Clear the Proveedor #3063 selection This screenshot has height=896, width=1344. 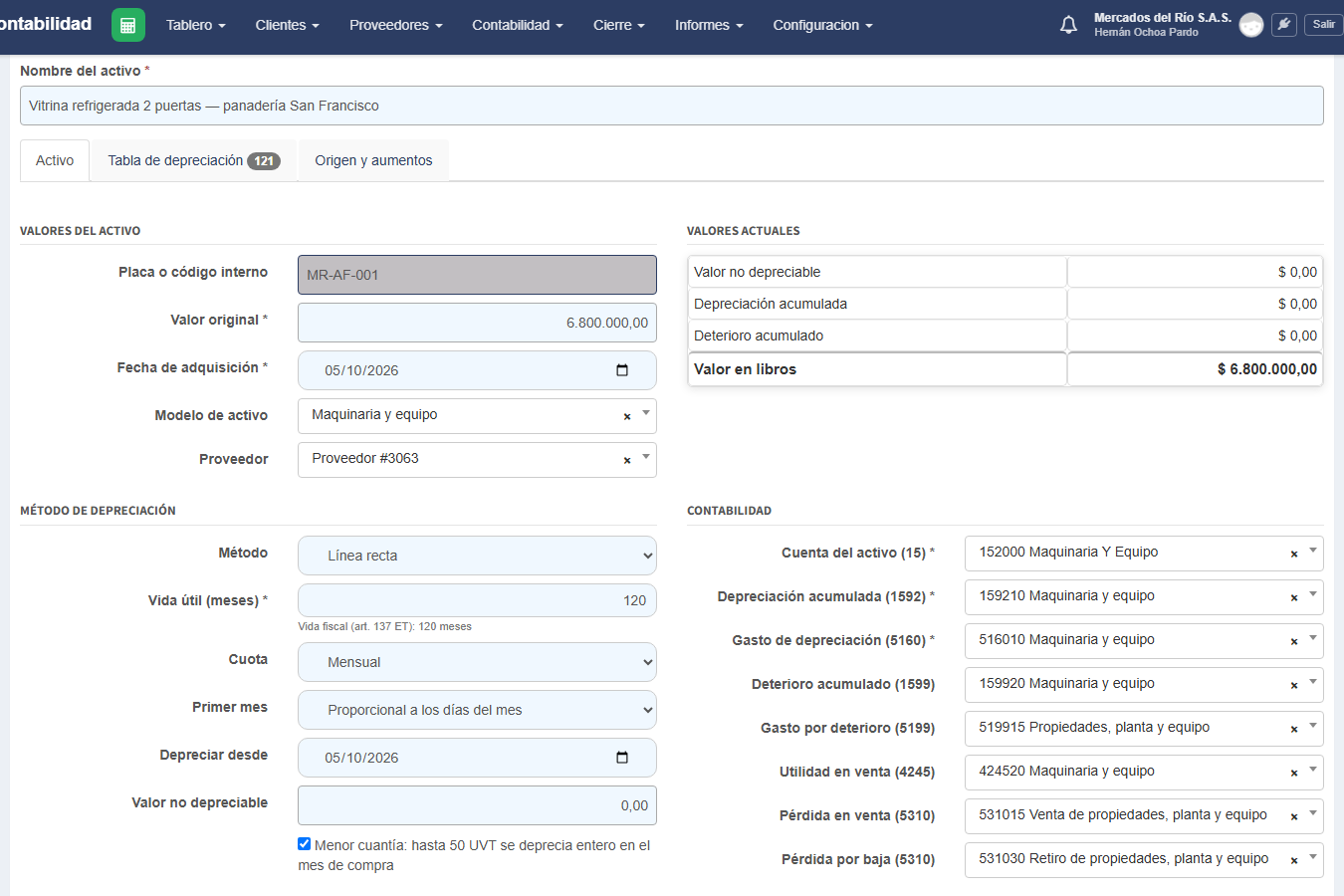pyautogui.click(x=627, y=461)
